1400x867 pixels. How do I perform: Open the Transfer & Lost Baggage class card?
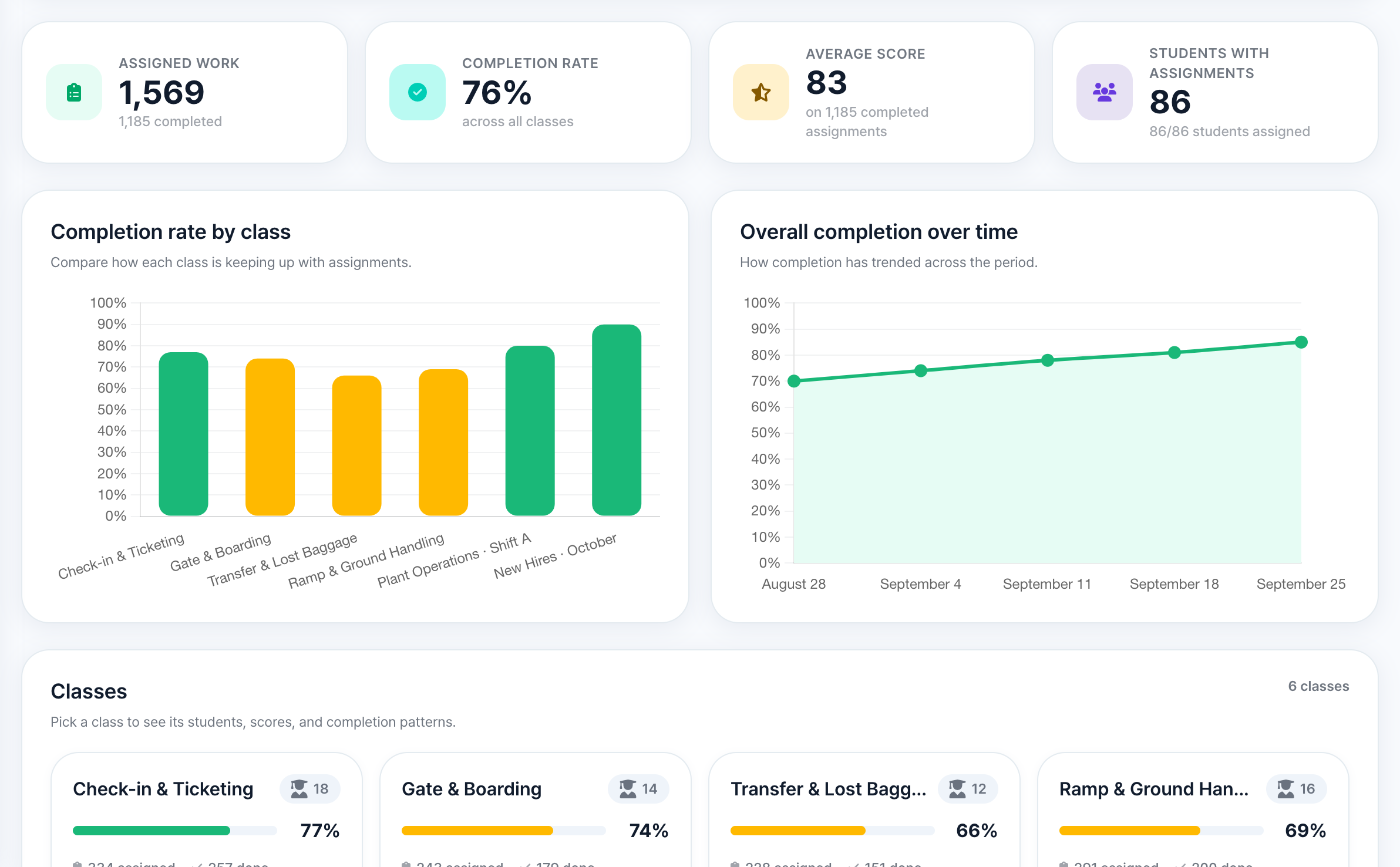pos(864,810)
